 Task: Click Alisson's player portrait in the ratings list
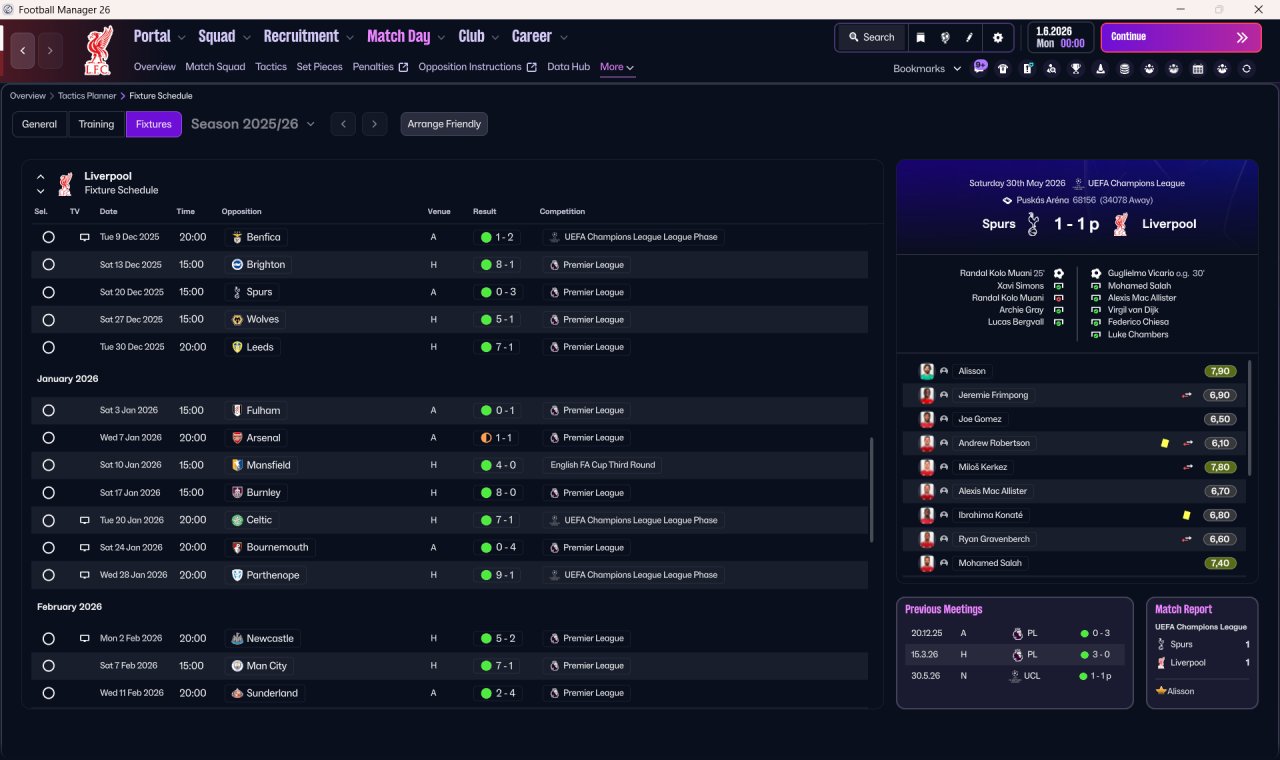pos(927,371)
